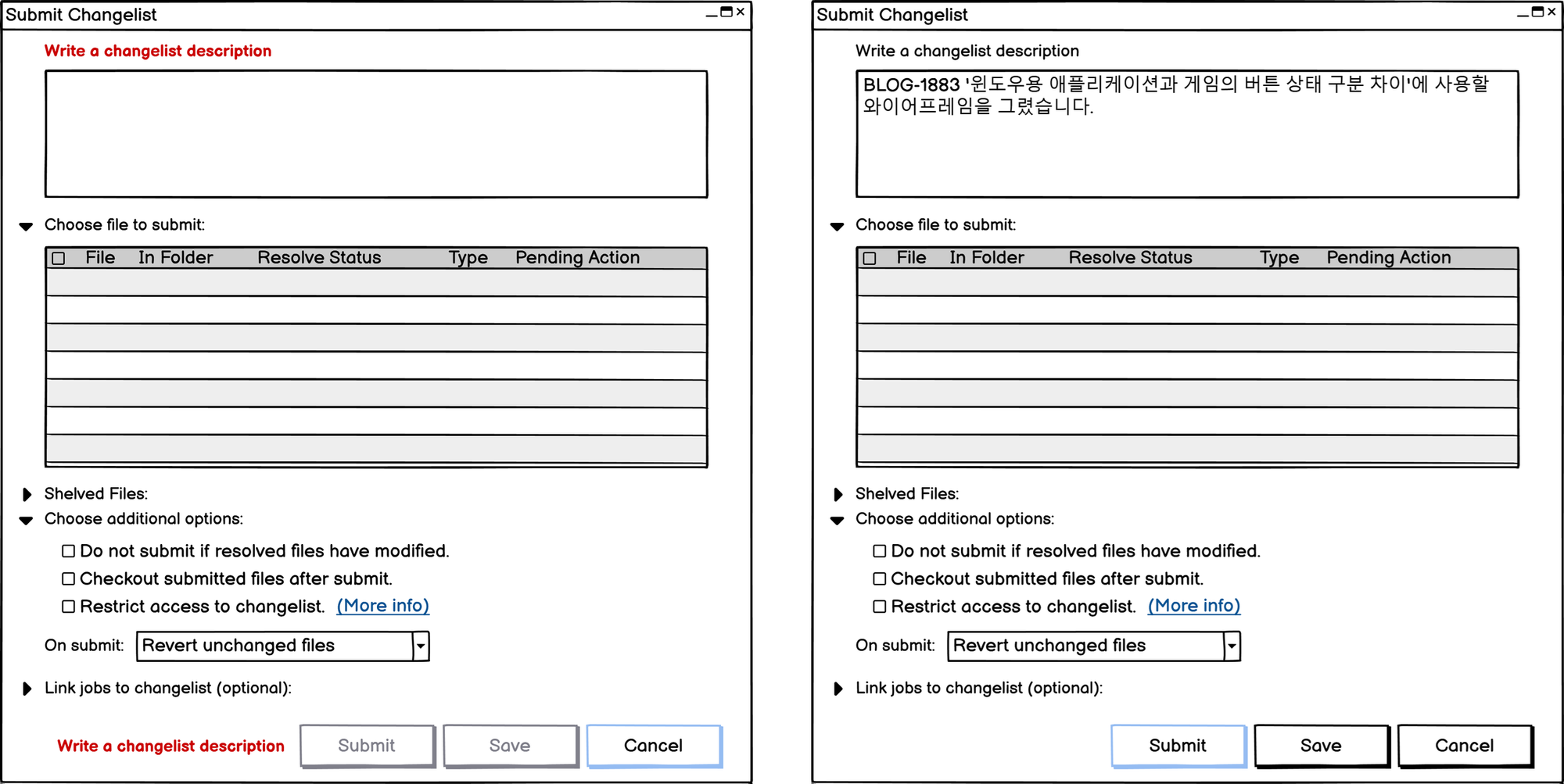Sort by File column in left window
Image resolution: width=1564 pixels, height=784 pixels.
100,258
